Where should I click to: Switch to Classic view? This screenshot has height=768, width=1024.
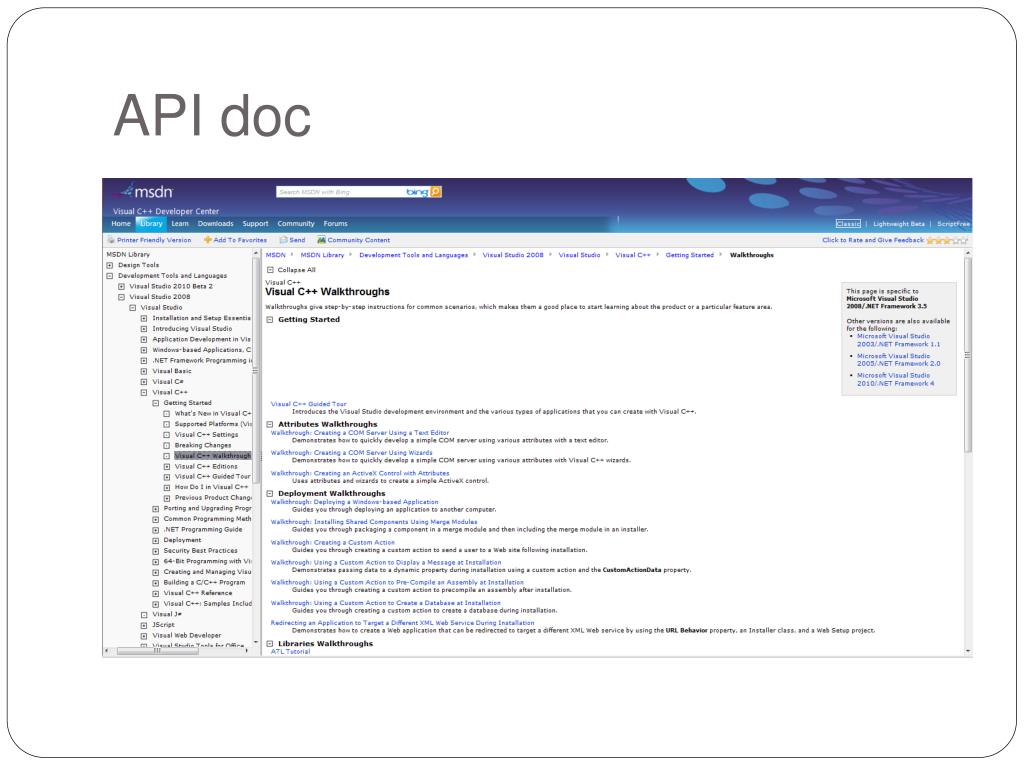tap(848, 224)
